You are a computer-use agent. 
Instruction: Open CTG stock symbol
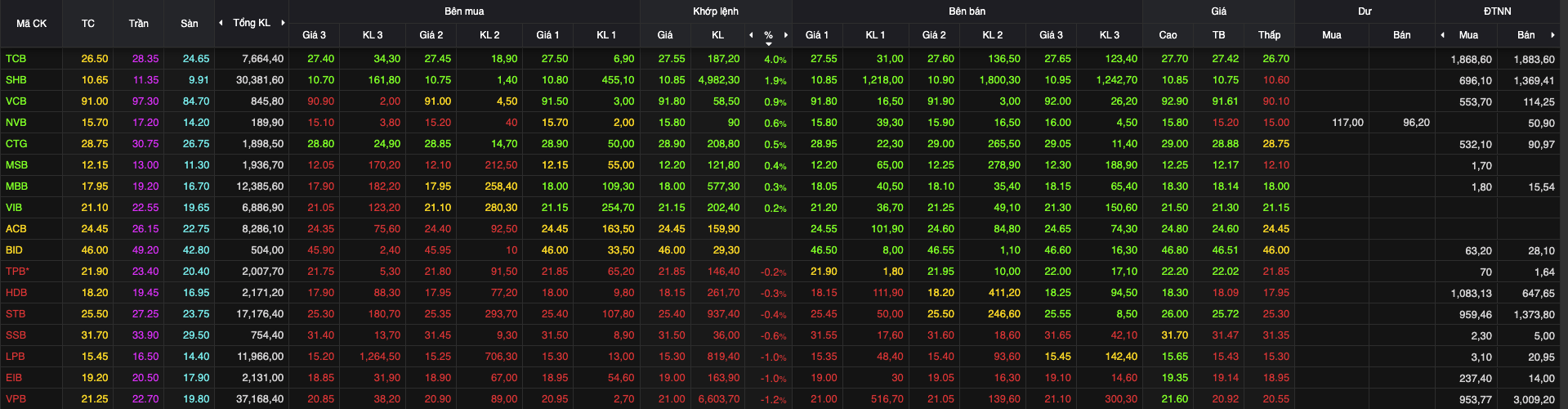(16, 144)
